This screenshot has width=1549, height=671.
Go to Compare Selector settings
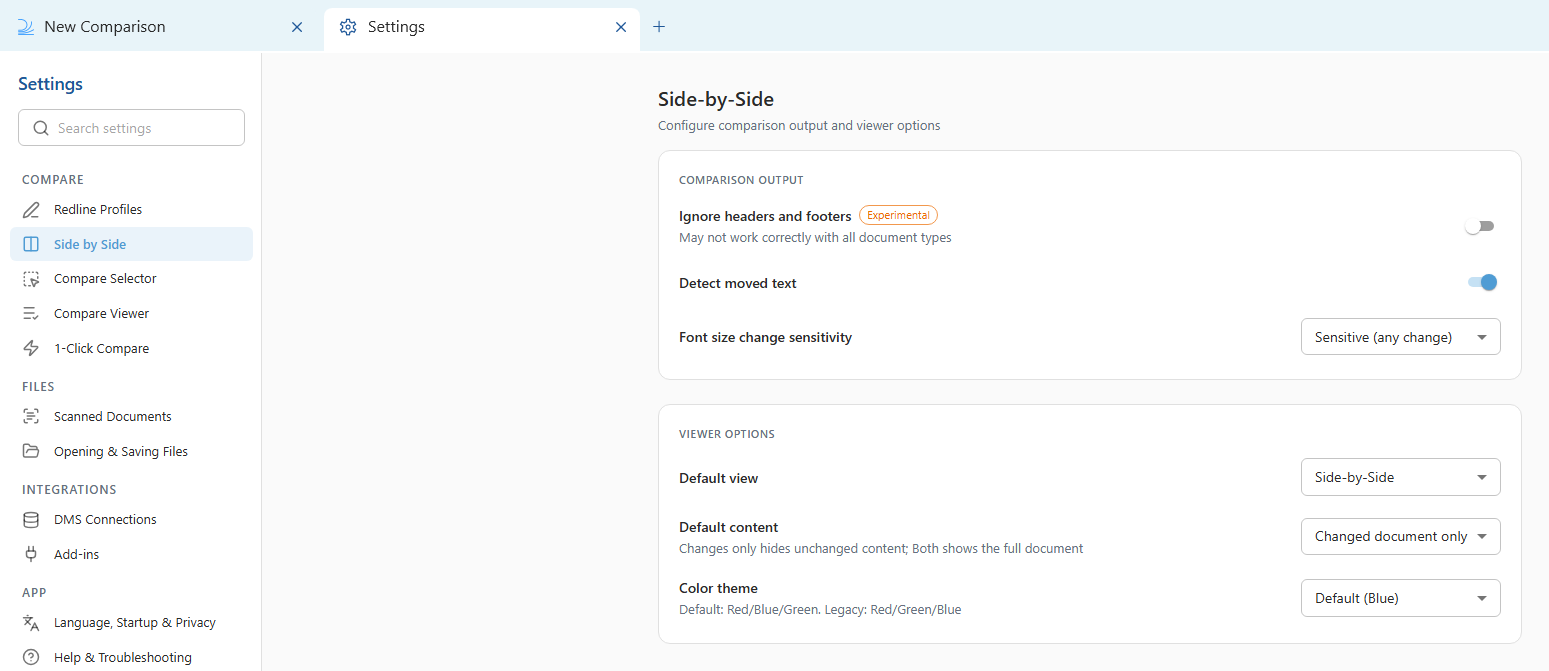tap(131, 279)
